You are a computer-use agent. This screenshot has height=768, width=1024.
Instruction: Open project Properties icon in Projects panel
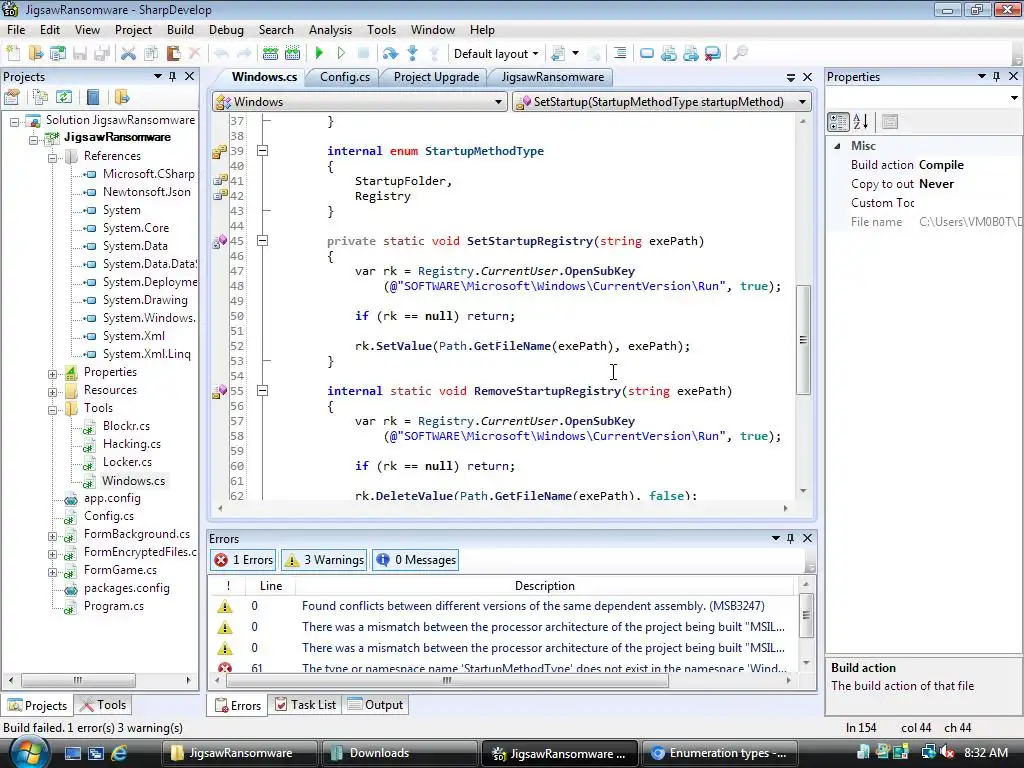pyautogui.click(x=12, y=98)
